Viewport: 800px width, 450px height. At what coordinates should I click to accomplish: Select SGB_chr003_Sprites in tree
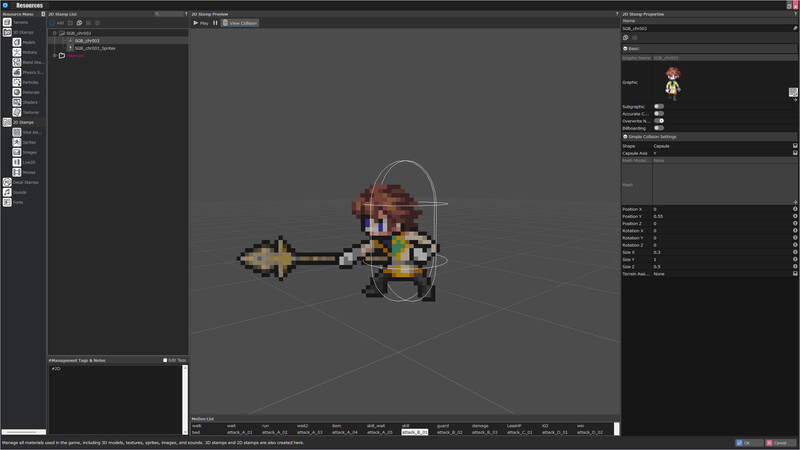[95, 48]
